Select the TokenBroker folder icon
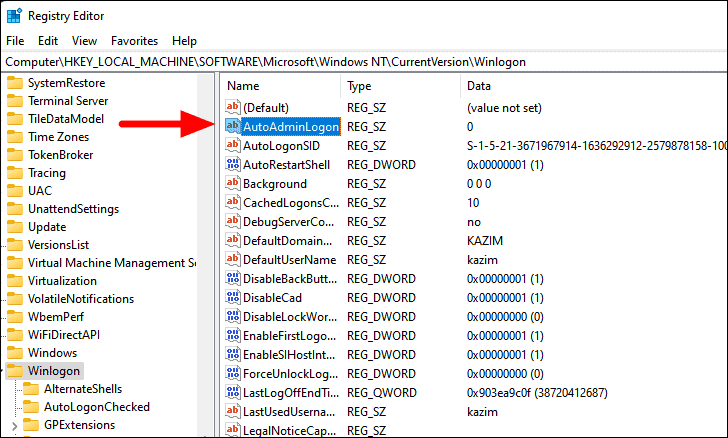The height and width of the screenshot is (438, 728). tap(15, 155)
